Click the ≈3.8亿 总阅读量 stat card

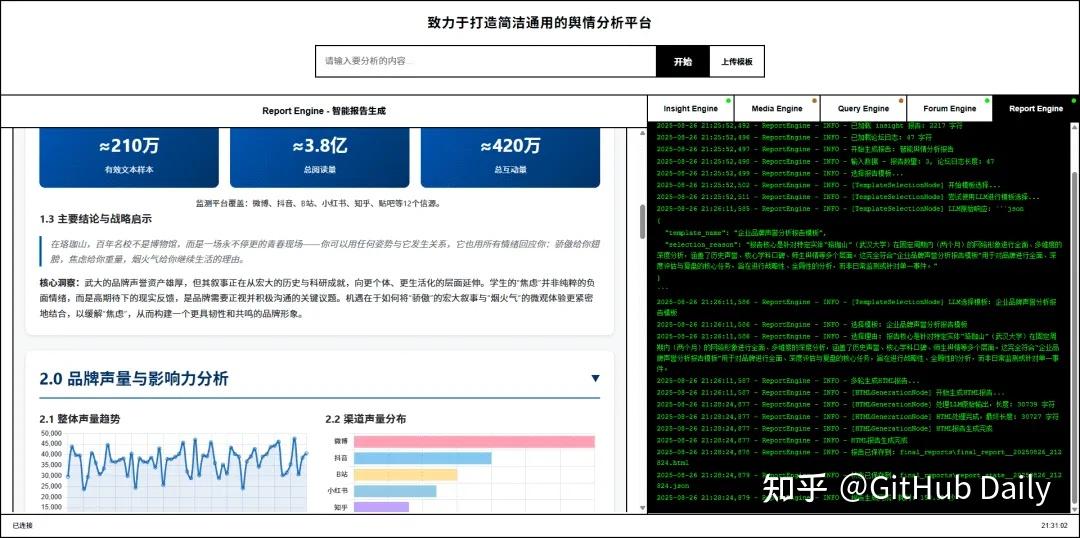[x=320, y=155]
